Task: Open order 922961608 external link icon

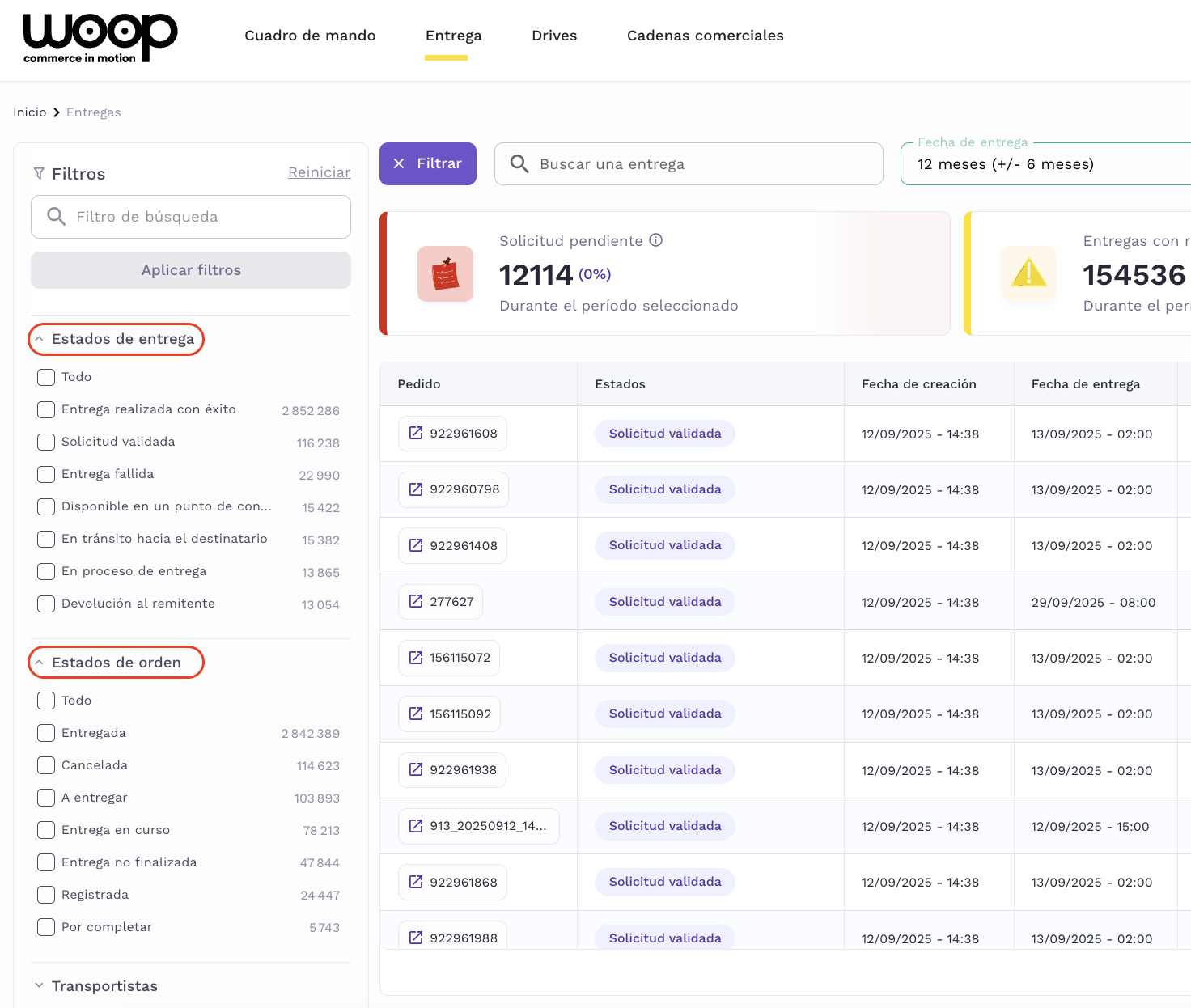Action: pyautogui.click(x=416, y=433)
